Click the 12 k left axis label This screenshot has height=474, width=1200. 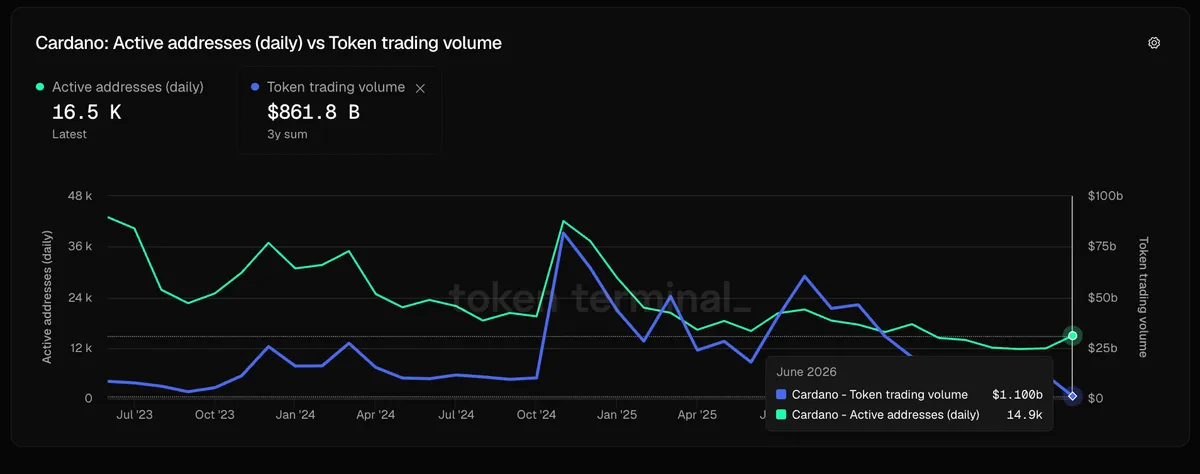pyautogui.click(x=81, y=348)
